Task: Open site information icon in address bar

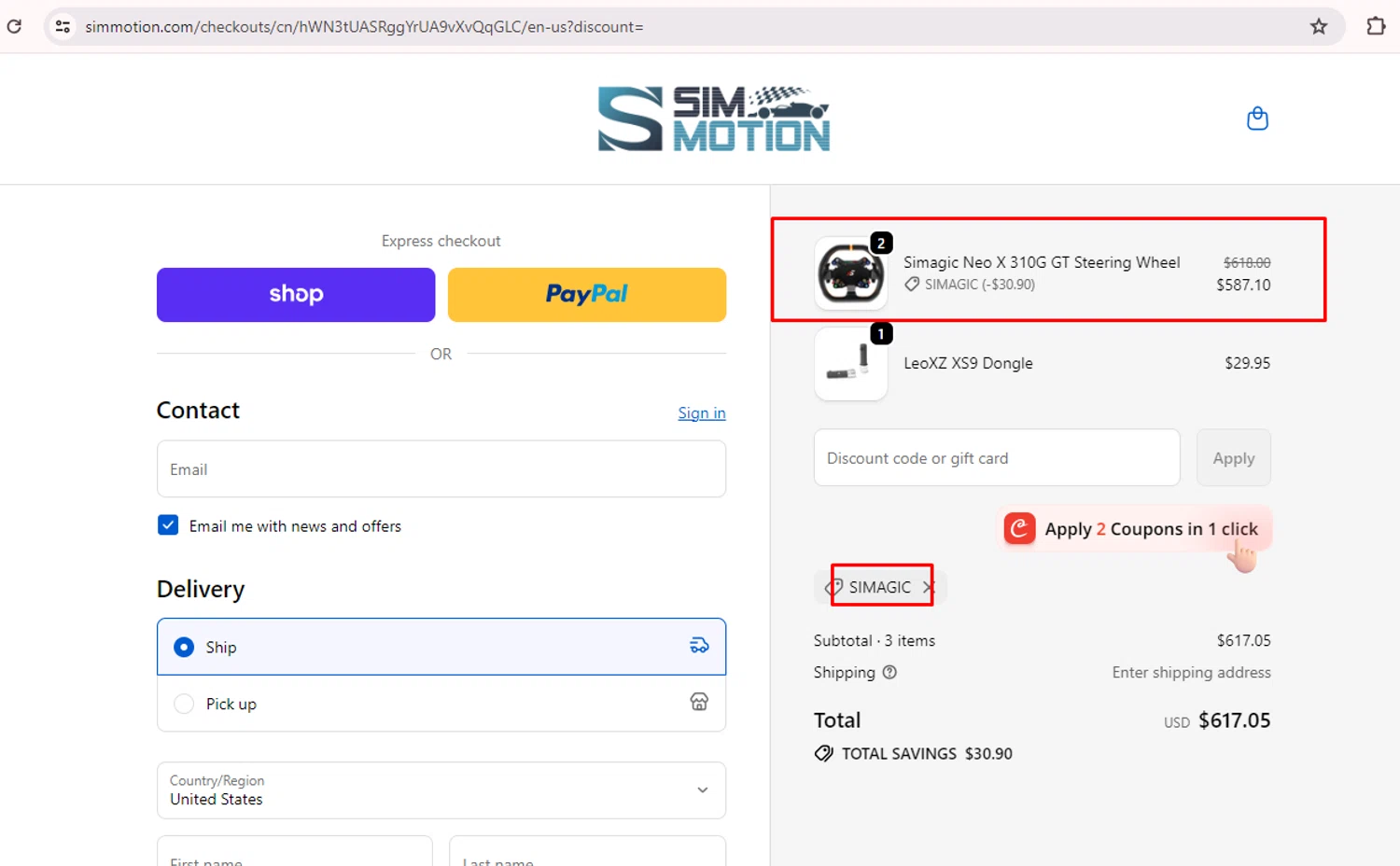Action: 63,26
